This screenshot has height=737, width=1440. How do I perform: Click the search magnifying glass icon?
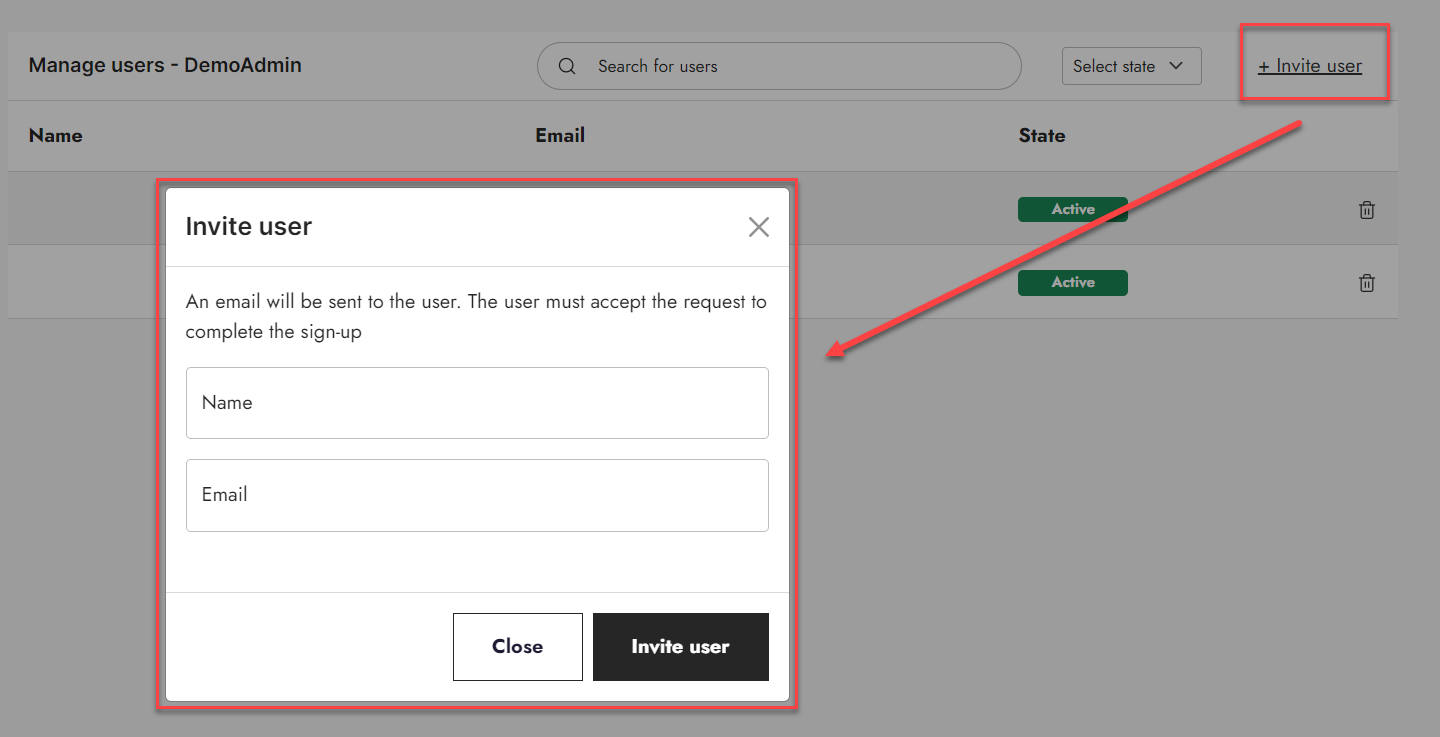pyautogui.click(x=567, y=65)
